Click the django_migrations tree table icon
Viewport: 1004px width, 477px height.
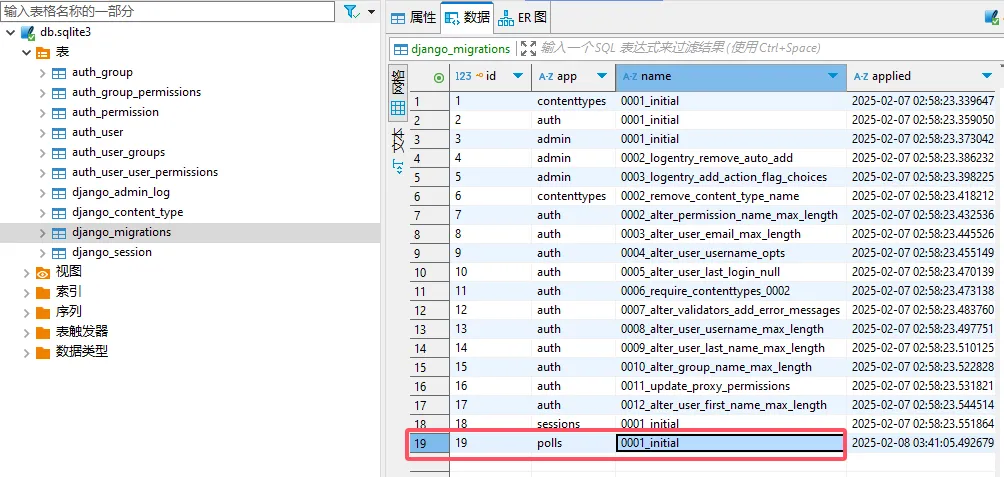(x=59, y=233)
